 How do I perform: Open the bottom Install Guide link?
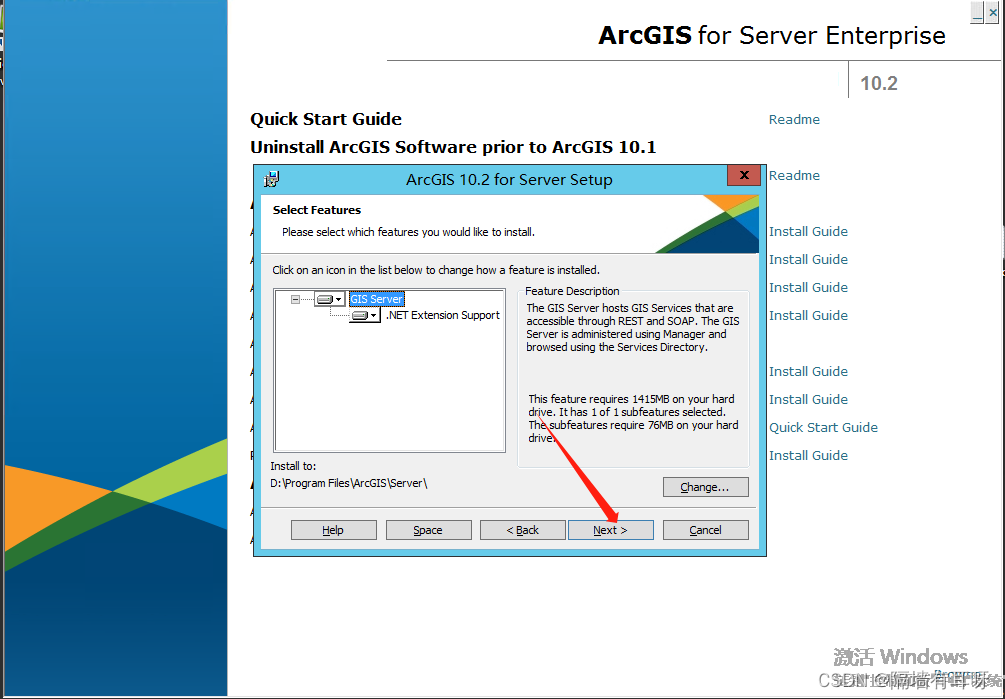pyautogui.click(x=808, y=455)
